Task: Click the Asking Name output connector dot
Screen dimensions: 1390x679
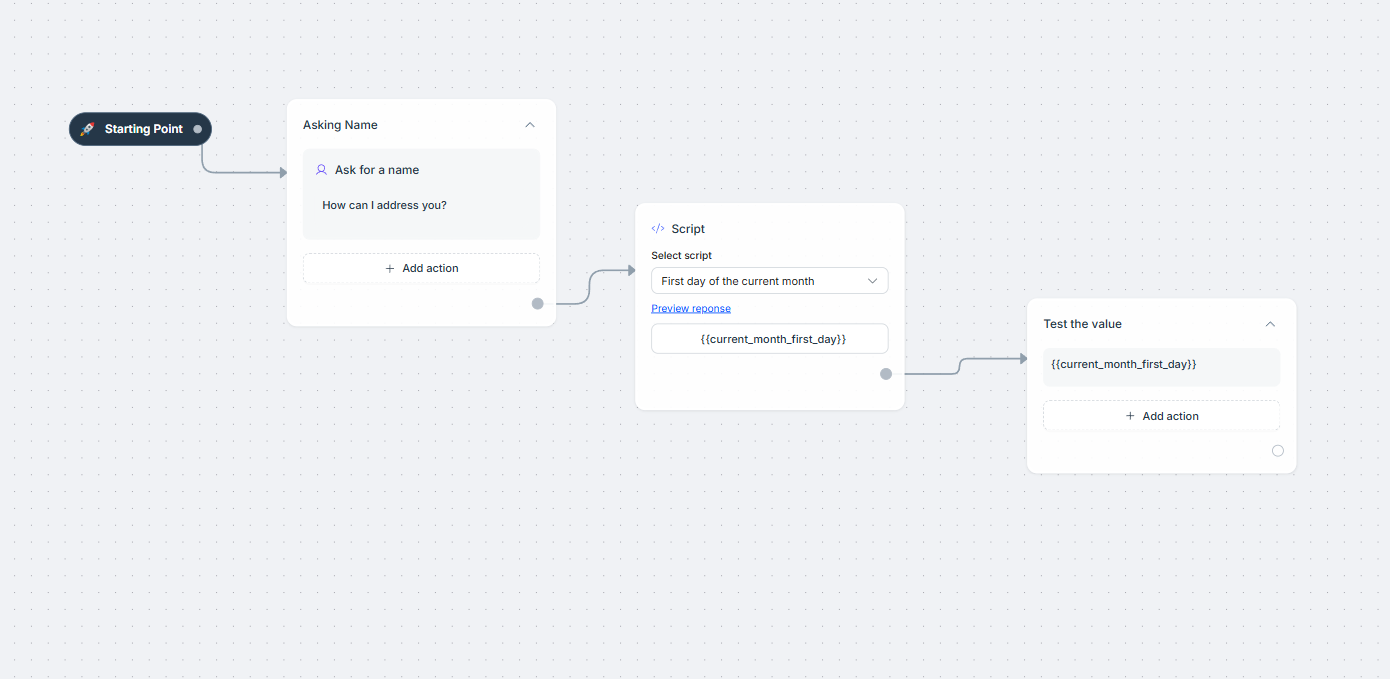Action: point(538,303)
